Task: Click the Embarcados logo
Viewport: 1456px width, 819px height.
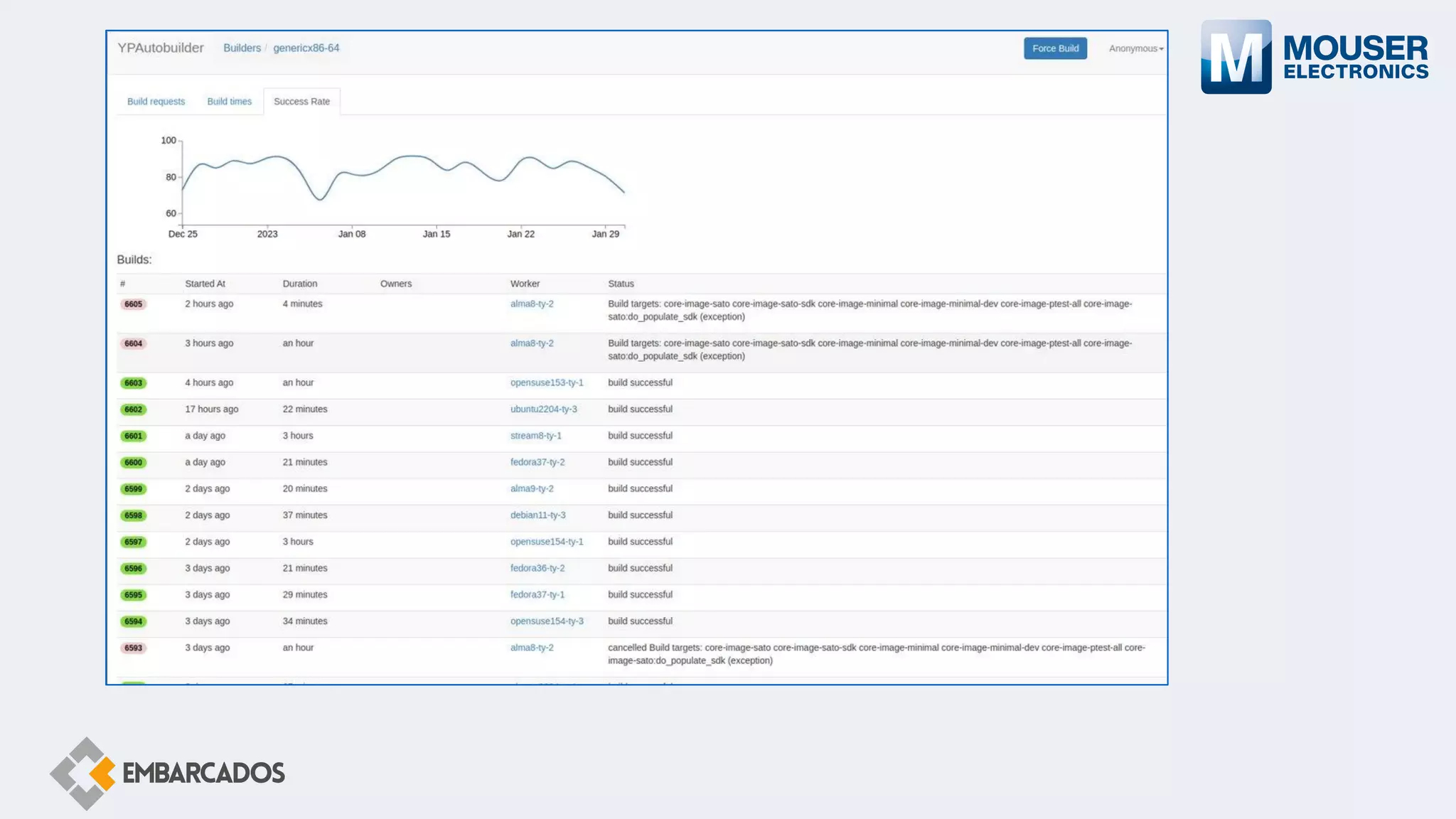Action: click(x=168, y=773)
